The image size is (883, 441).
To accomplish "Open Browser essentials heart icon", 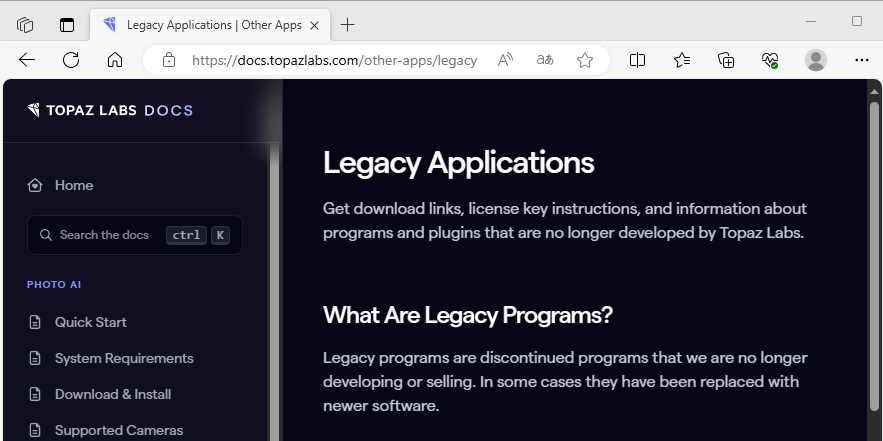I will click(770, 60).
